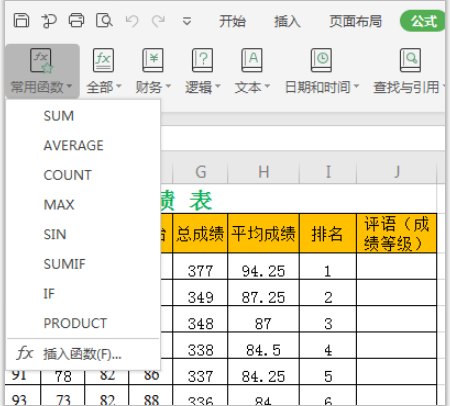Click the empty 评语 cell for rank 2

pos(397,293)
